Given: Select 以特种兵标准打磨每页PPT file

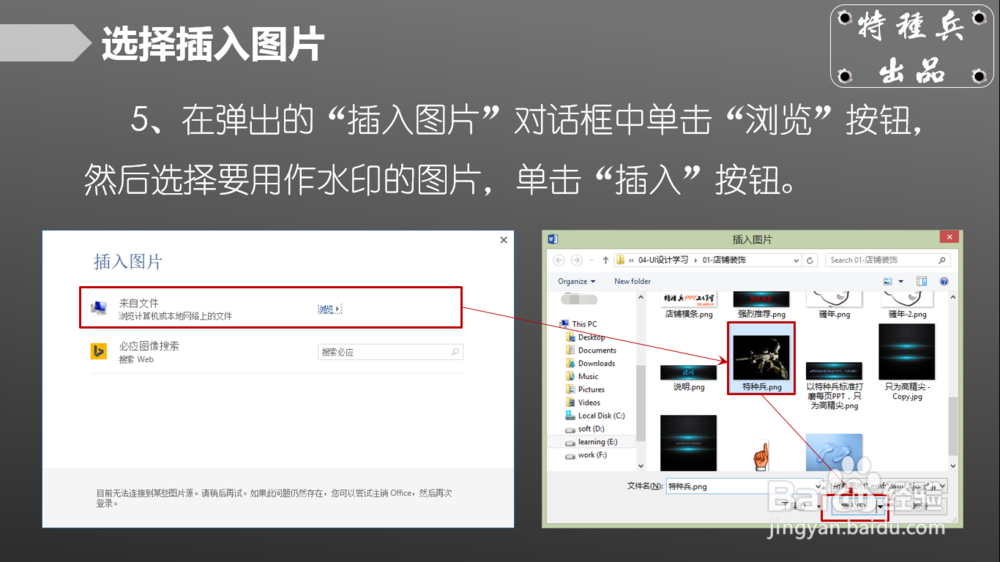Looking at the screenshot, I should (834, 385).
